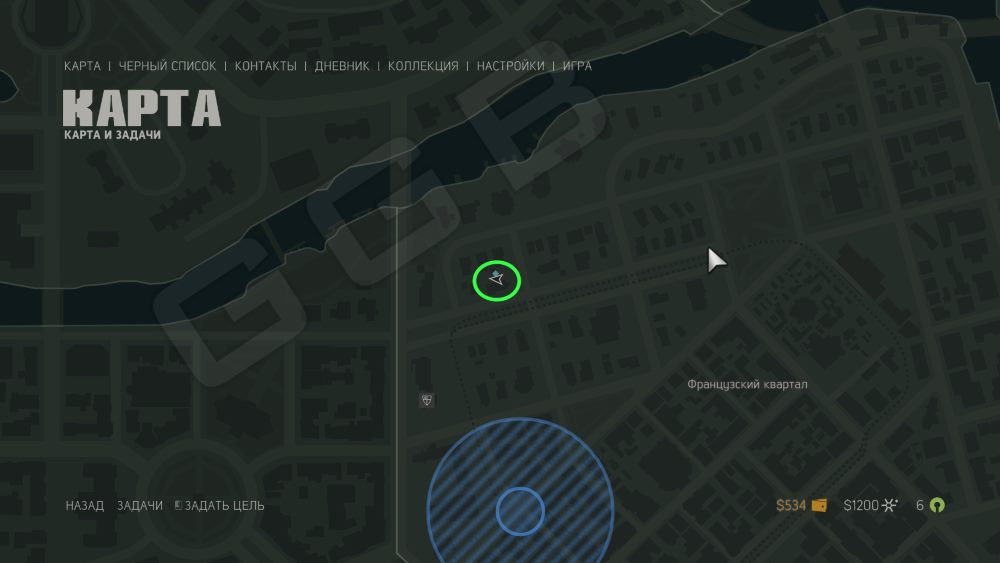
Task: Click the green marker icon beside 6
Action: coord(937,505)
